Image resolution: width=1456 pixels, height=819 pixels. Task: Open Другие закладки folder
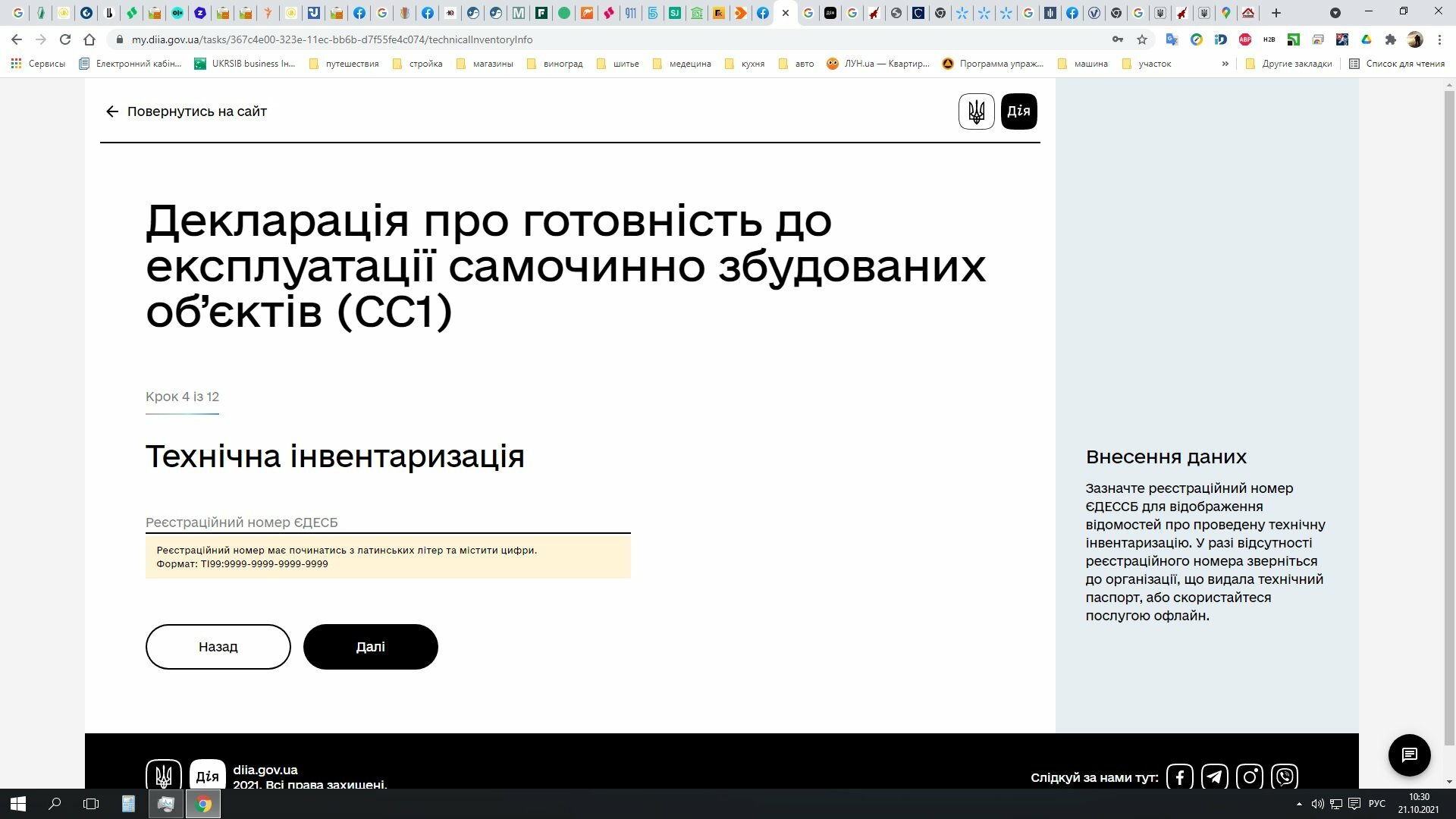[x=1289, y=64]
